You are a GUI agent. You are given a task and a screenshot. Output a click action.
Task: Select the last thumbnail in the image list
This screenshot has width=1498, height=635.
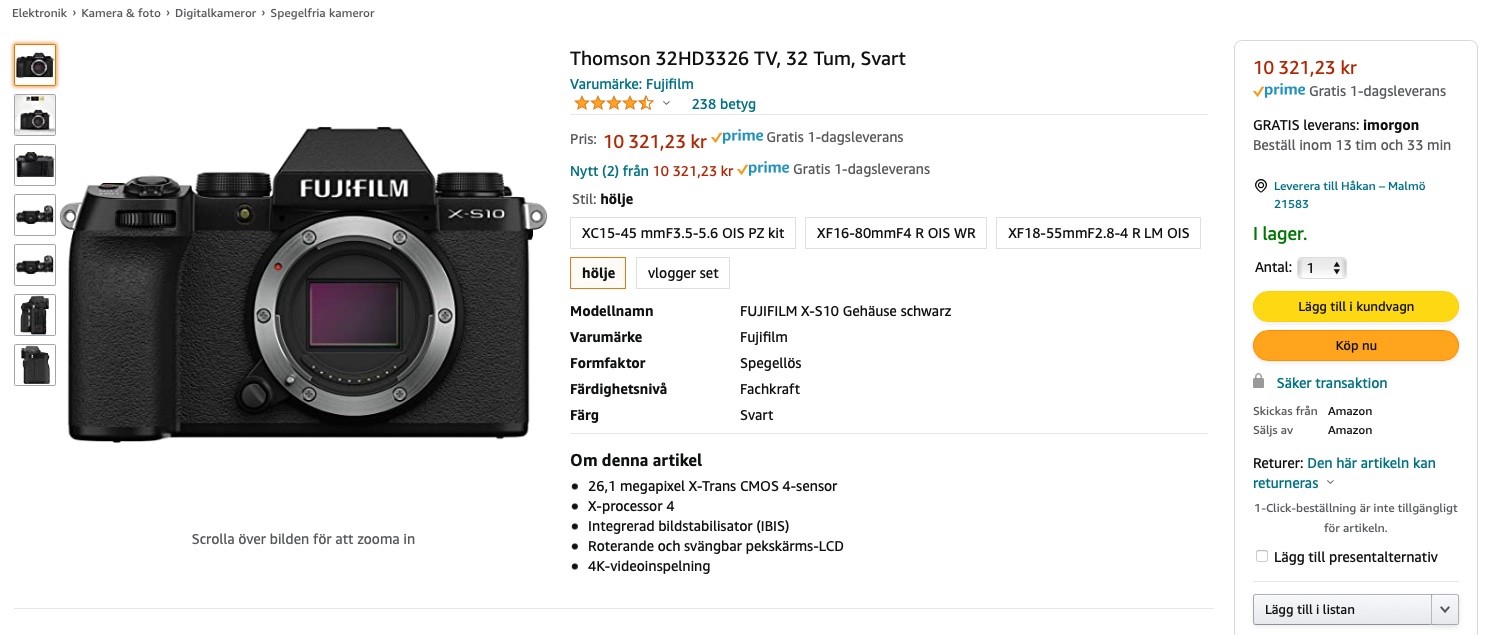[35, 365]
